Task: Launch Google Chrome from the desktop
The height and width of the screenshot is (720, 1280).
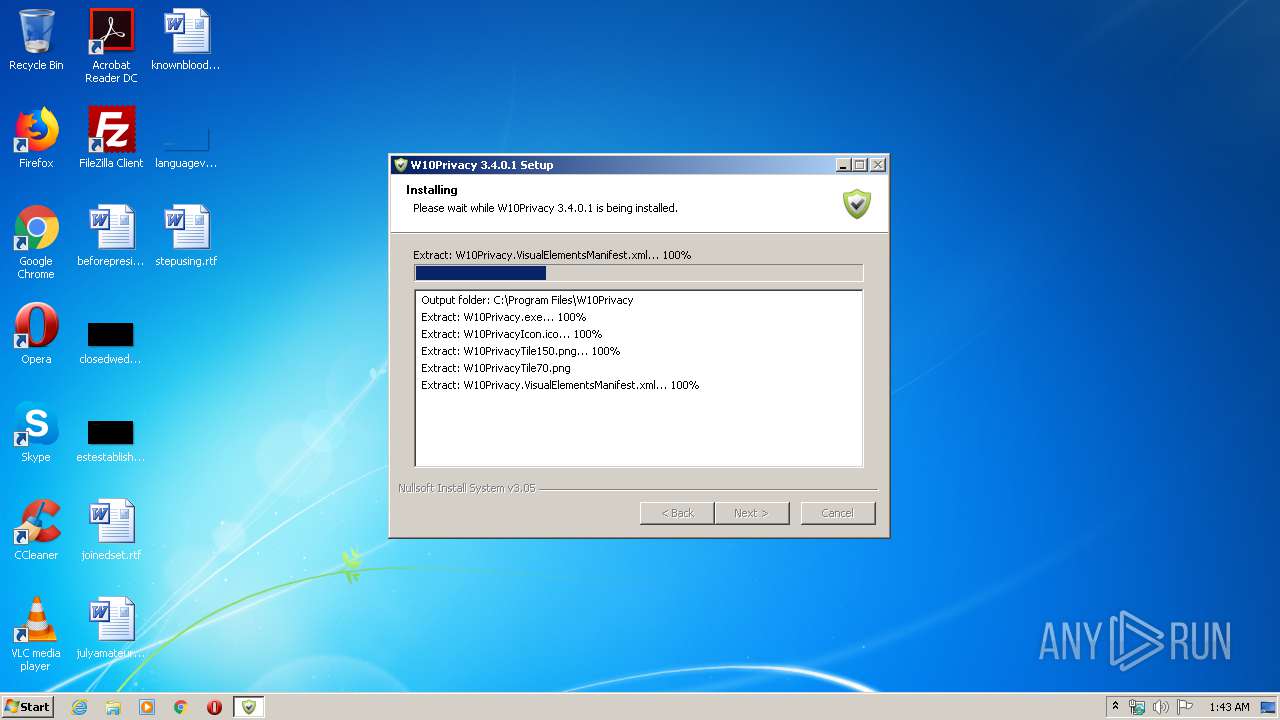Action: (36, 242)
